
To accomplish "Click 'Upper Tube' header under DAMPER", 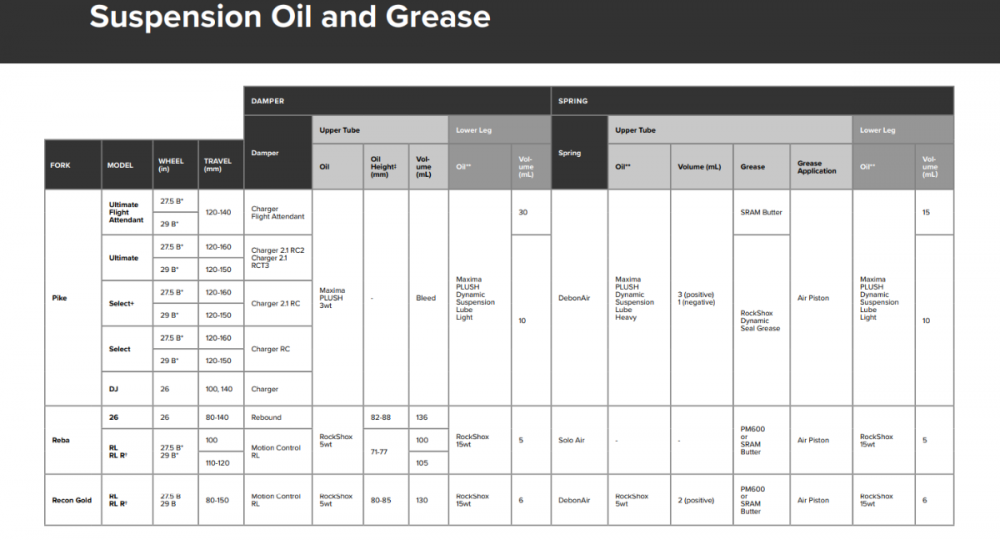I will [x=380, y=130].
